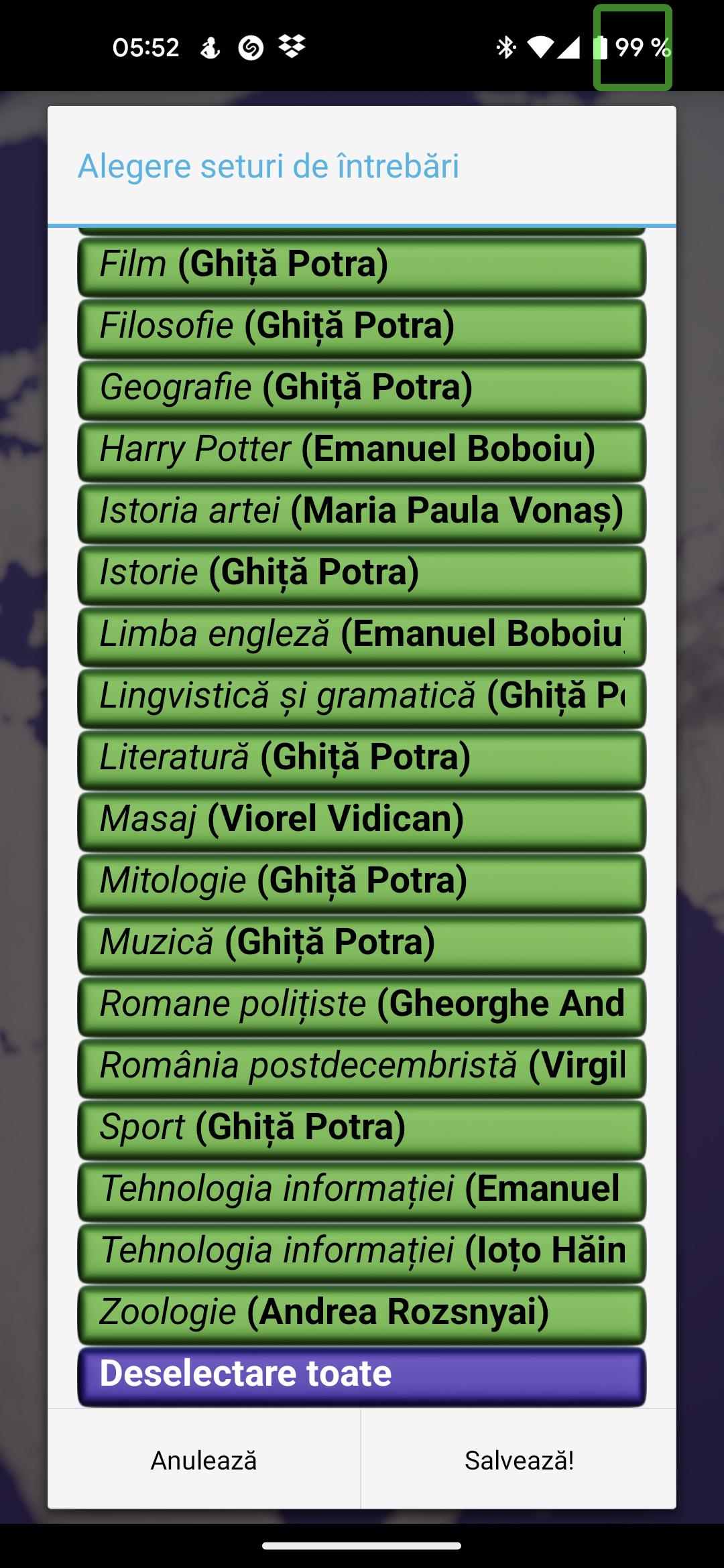The image size is (724, 1568).
Task: Toggle Tehnologia informației (Ioțo Hăin) set
Action: tap(362, 1251)
